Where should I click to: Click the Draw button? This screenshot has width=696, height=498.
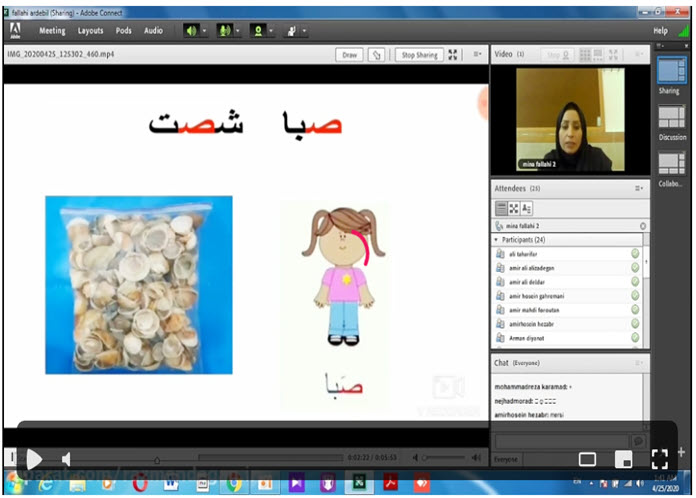point(349,55)
